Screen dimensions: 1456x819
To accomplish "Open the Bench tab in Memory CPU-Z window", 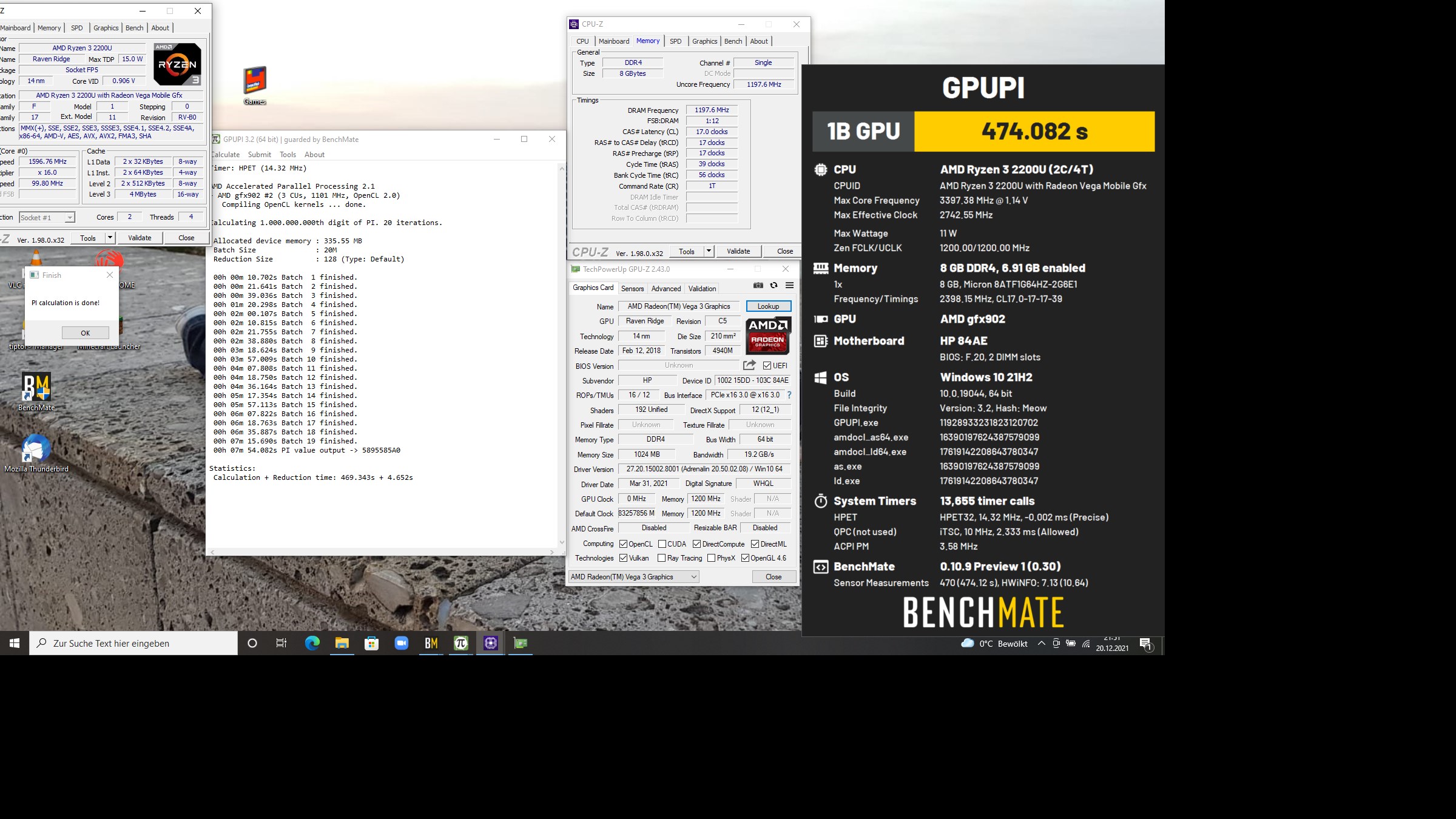I will 733,41.
